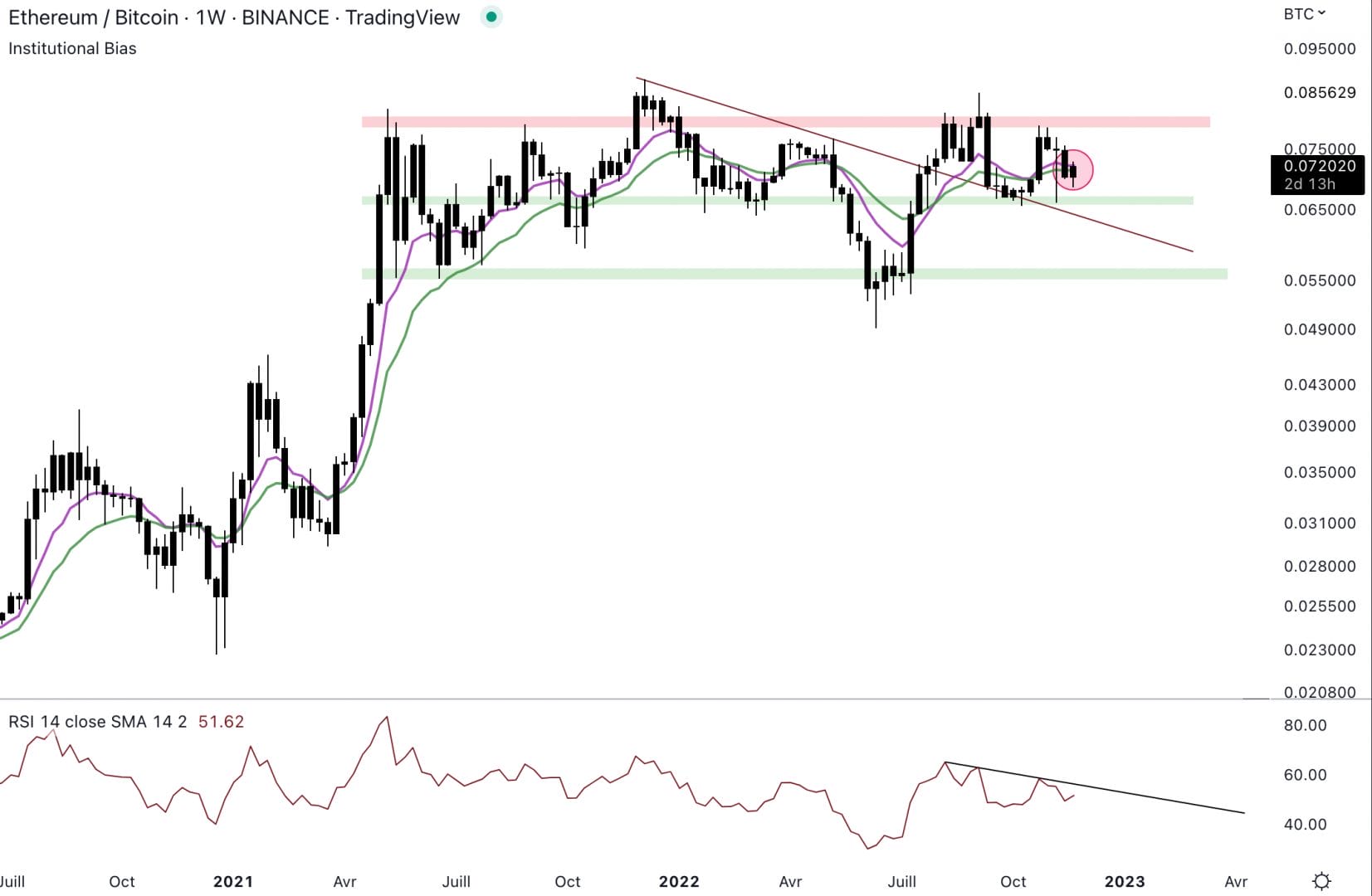Select the pink circle annotation on the chart
Viewport: 1372px width, 896px height.
pyautogui.click(x=1074, y=169)
